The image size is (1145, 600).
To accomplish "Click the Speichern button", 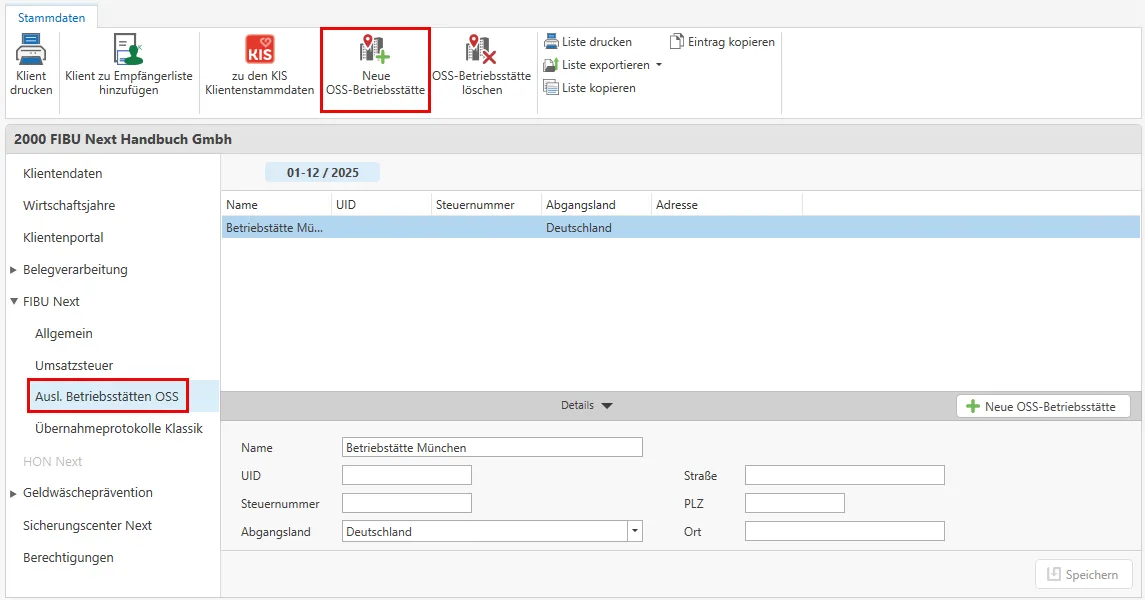I will pyautogui.click(x=1084, y=574).
